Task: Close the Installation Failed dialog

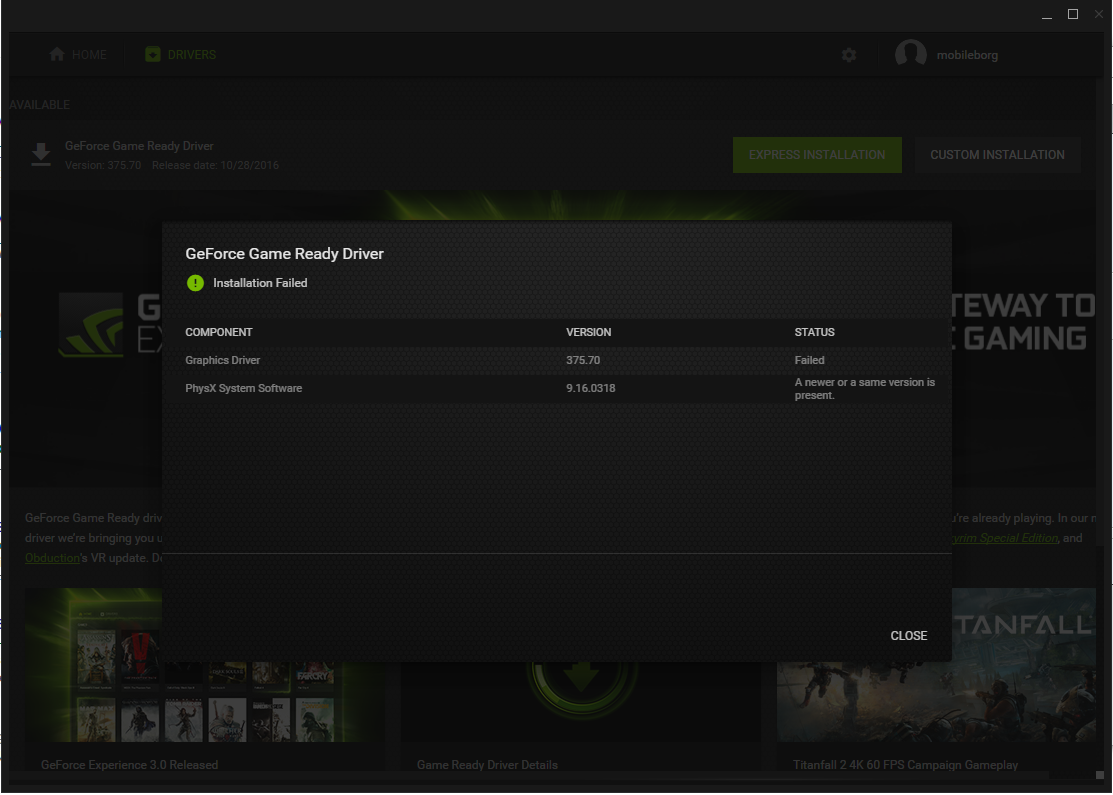Action: tap(909, 636)
